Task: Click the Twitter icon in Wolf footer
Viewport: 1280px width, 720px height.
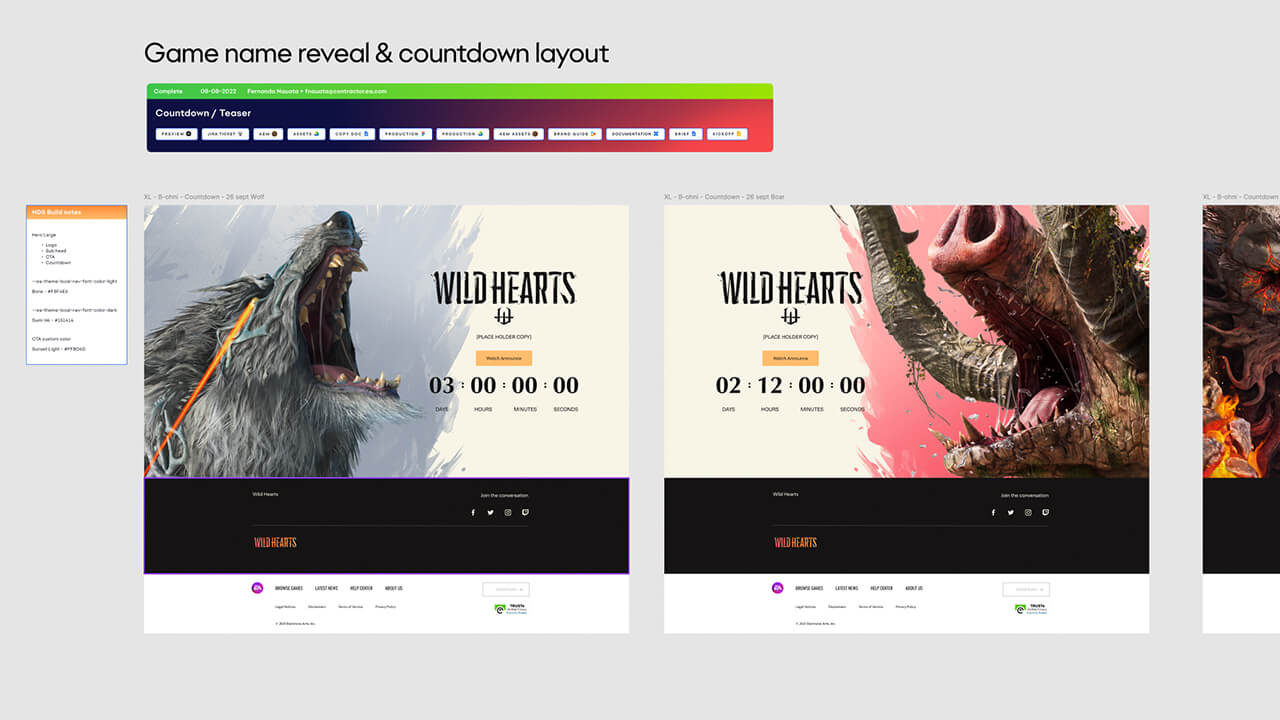Action: [x=490, y=512]
